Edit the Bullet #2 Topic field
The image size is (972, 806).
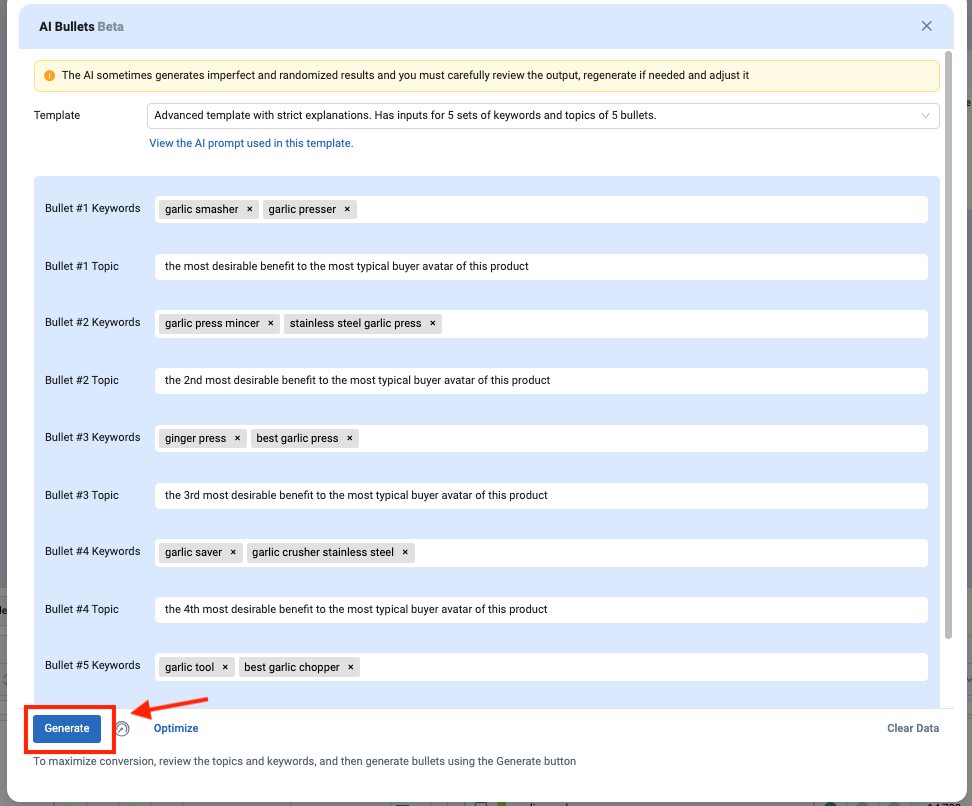pos(541,381)
